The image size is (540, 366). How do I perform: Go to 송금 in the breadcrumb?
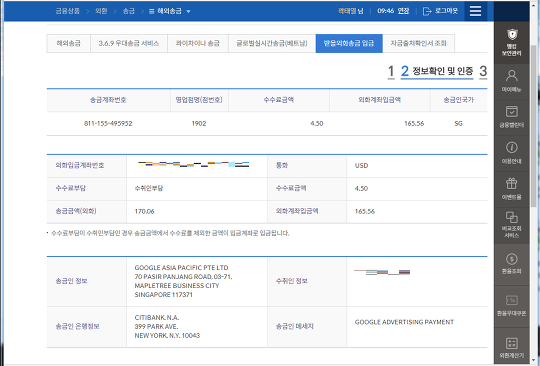129,11
